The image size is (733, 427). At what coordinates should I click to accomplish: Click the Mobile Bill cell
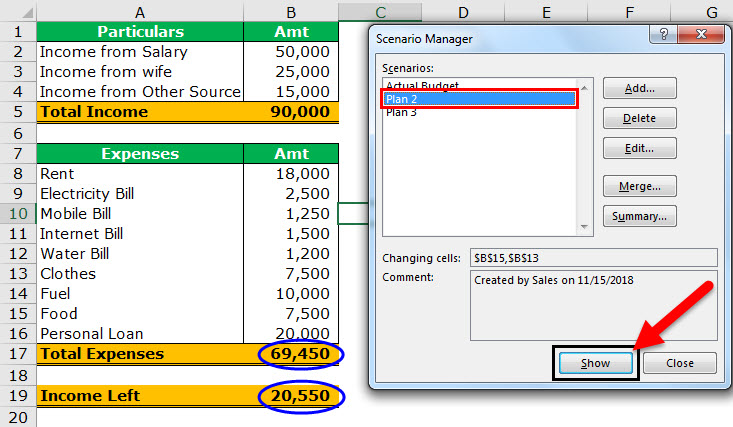140,214
